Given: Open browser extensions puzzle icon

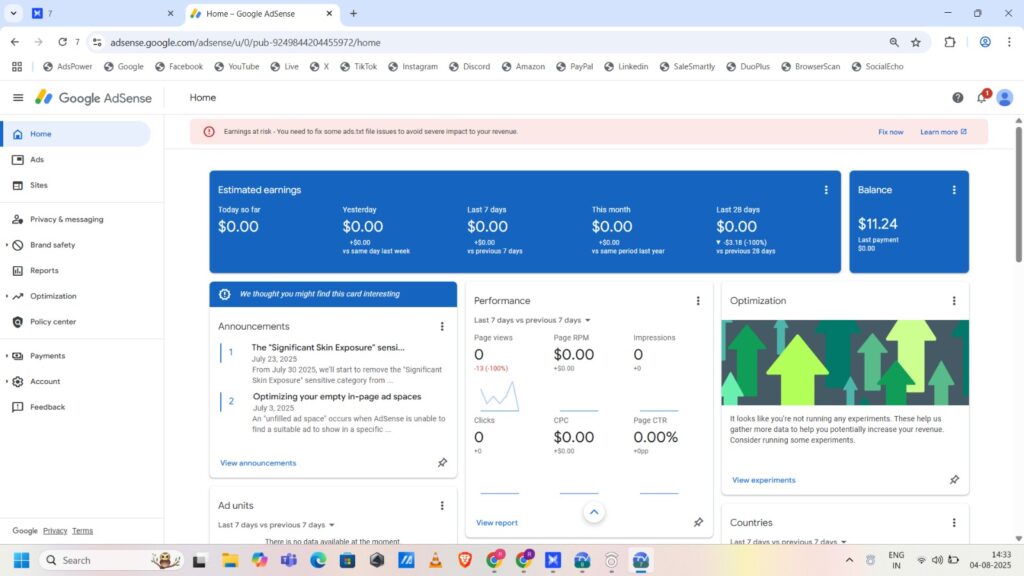Looking at the screenshot, I should tap(950, 42).
